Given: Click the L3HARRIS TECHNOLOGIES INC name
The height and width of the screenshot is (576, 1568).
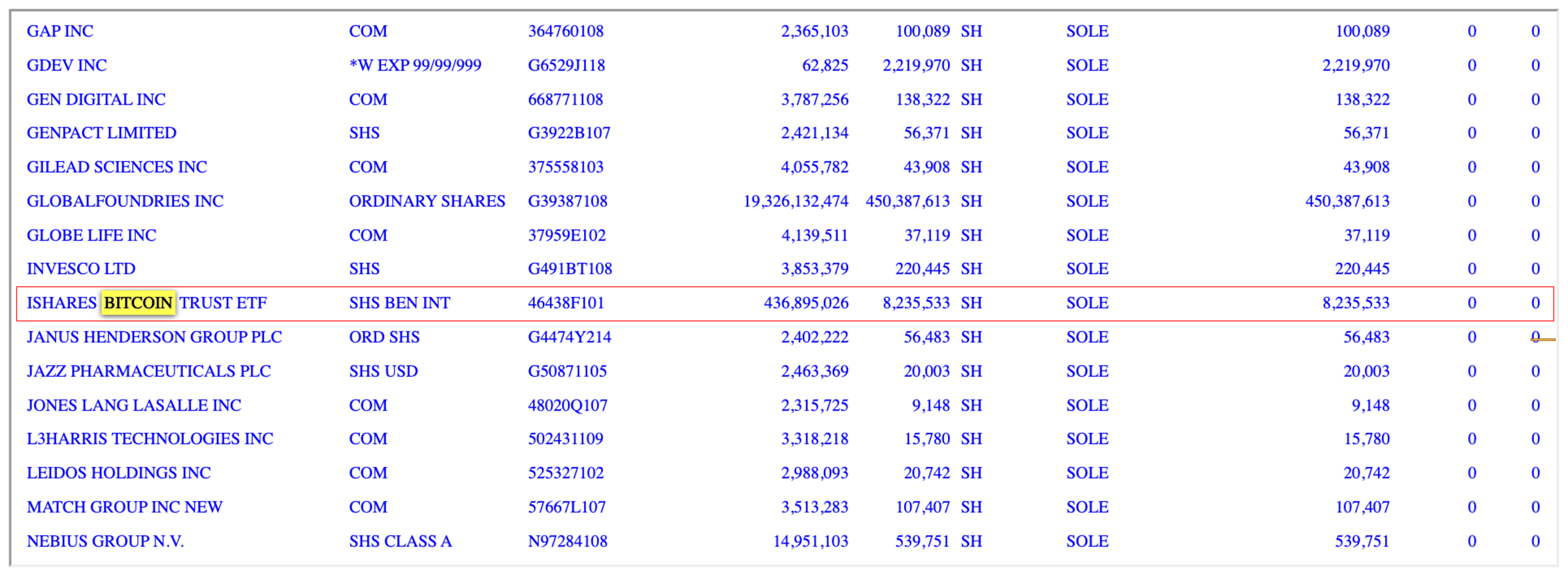Looking at the screenshot, I should (x=150, y=439).
